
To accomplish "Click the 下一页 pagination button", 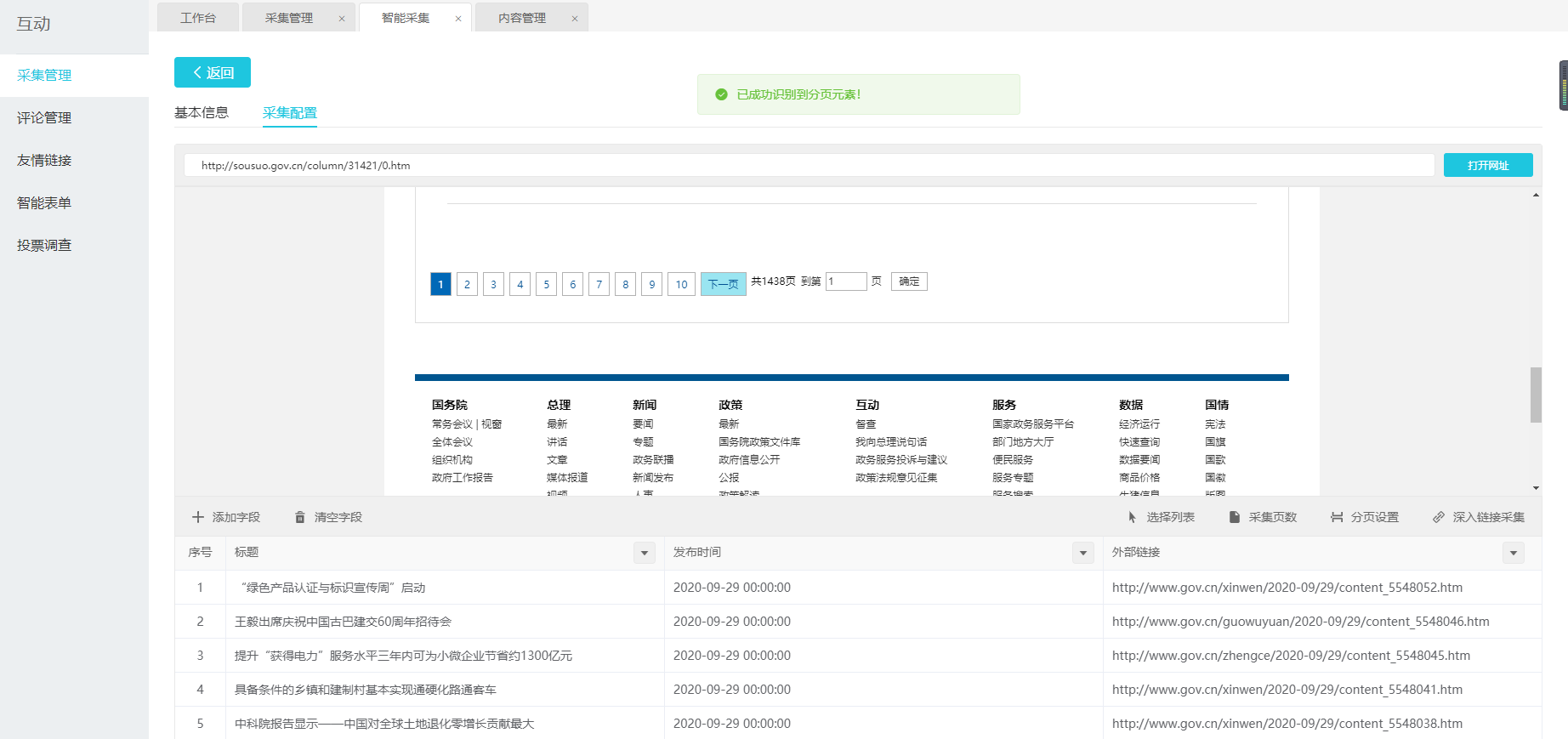I will pos(723,284).
